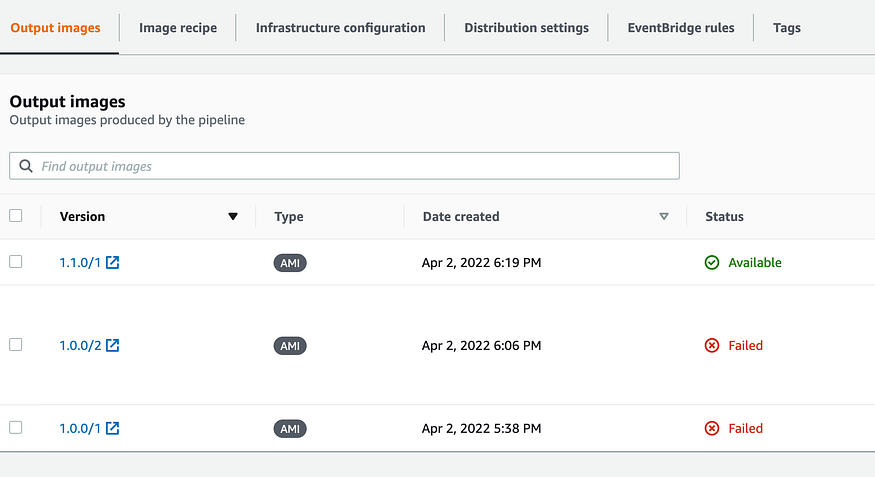The height and width of the screenshot is (477, 875).
Task: Select checkbox for version 1.1.0/1
Action: coord(15,262)
